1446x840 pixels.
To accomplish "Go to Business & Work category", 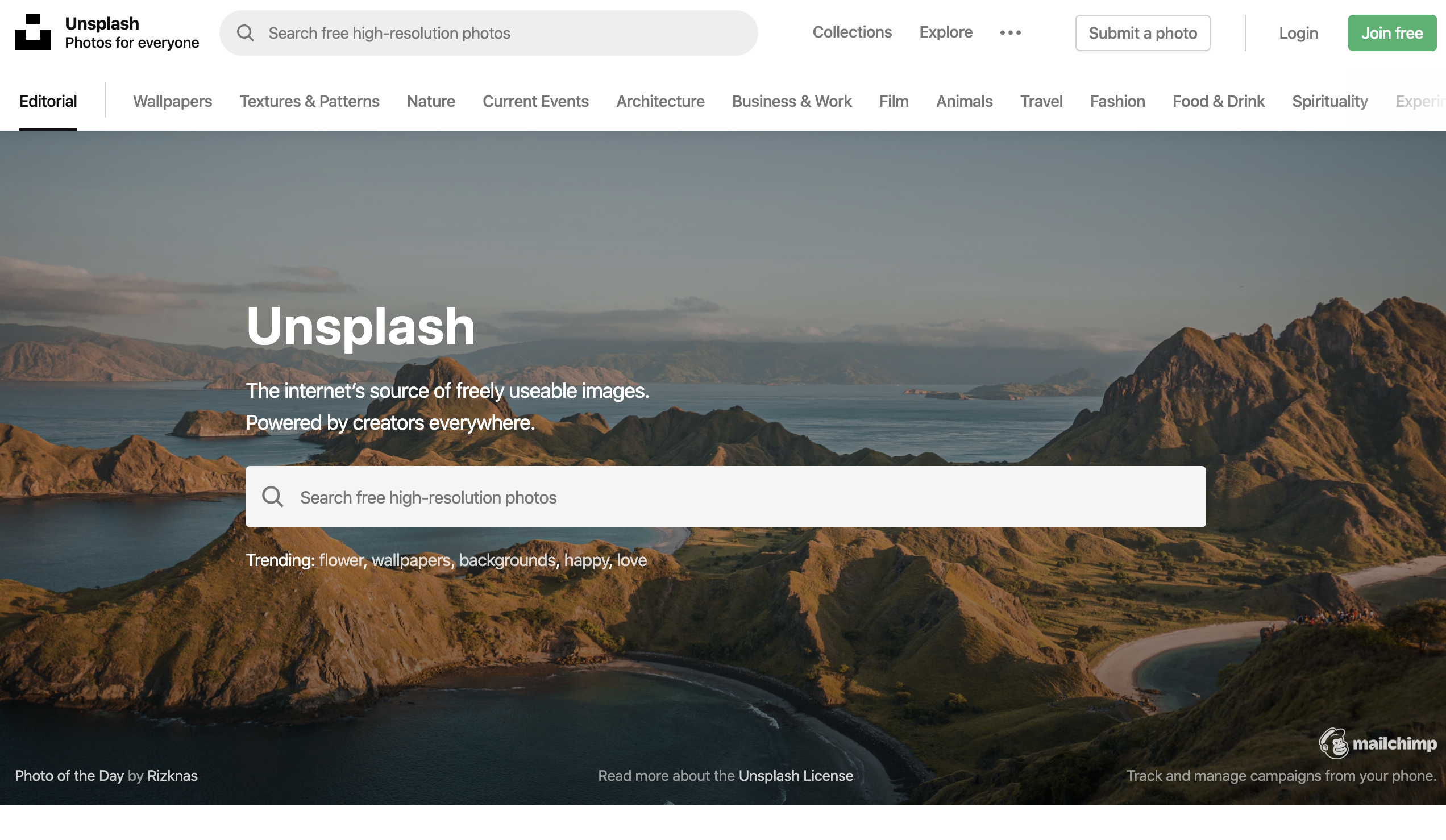I will pos(792,101).
